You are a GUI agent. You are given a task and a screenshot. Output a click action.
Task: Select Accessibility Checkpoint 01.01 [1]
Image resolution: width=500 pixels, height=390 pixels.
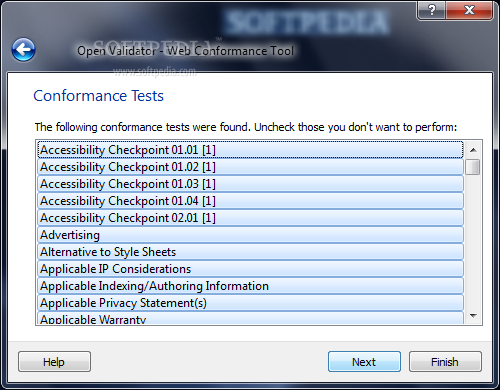pos(250,150)
